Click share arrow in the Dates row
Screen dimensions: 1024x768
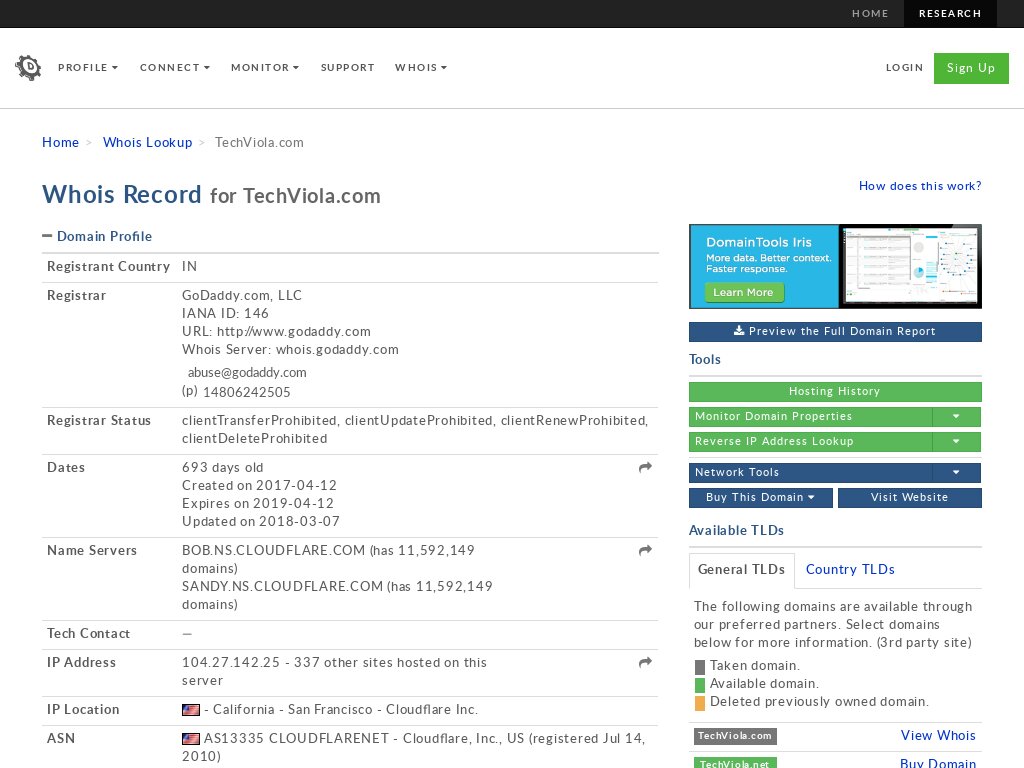[645, 468]
